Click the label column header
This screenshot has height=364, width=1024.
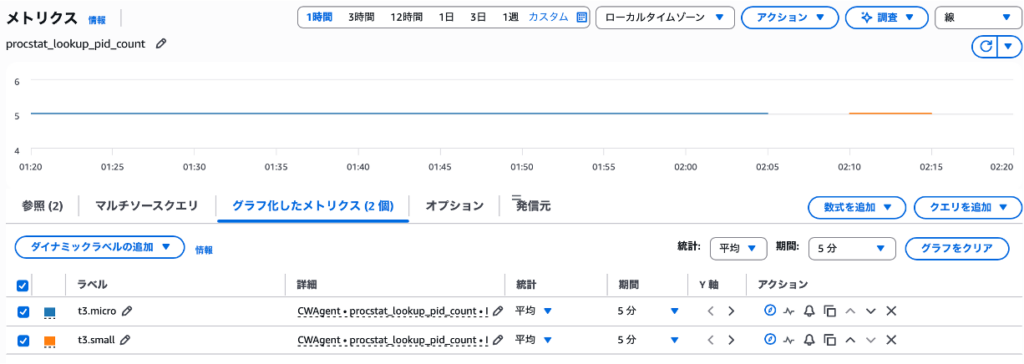click(x=92, y=284)
